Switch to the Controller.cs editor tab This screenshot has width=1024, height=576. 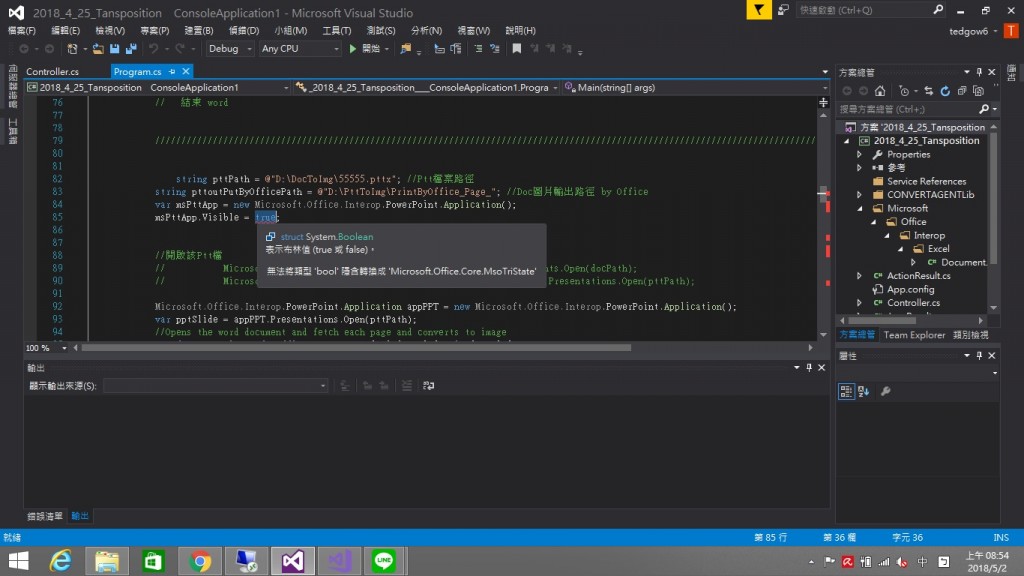click(x=52, y=72)
